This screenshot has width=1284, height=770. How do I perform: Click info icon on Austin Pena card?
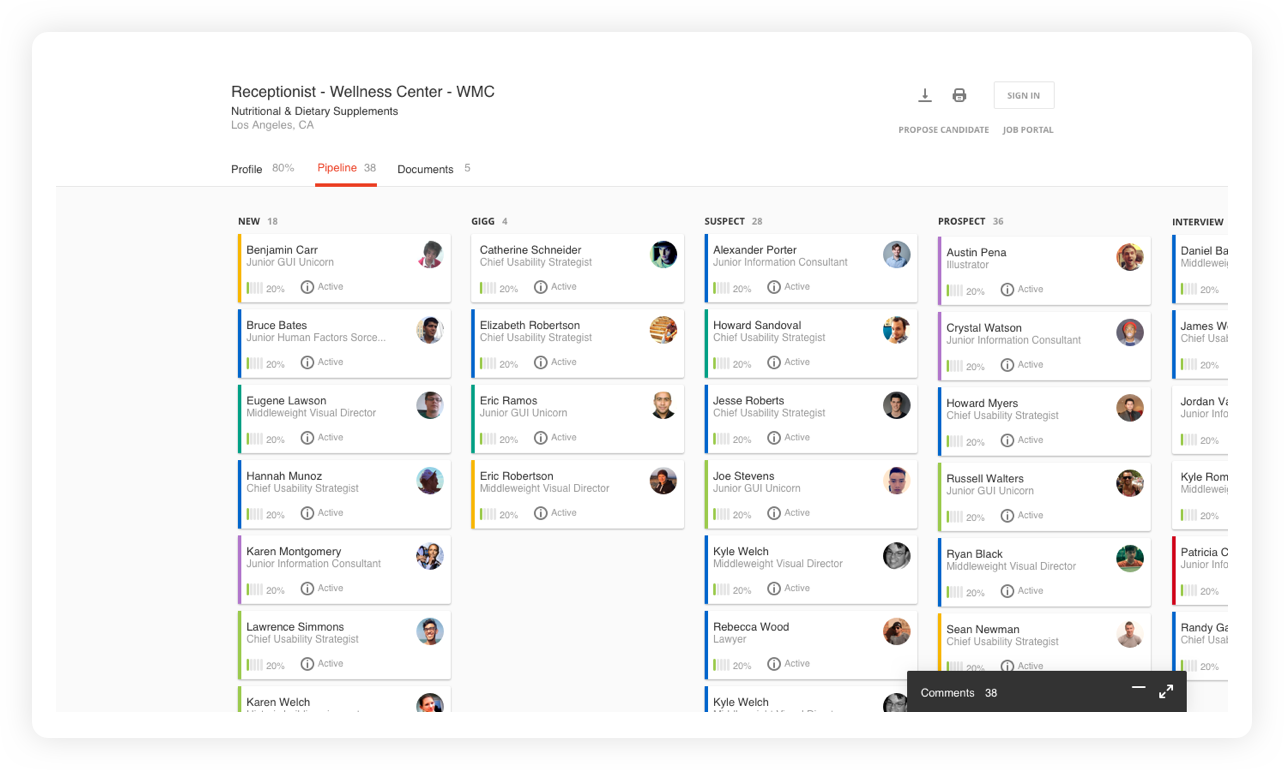tap(1007, 290)
